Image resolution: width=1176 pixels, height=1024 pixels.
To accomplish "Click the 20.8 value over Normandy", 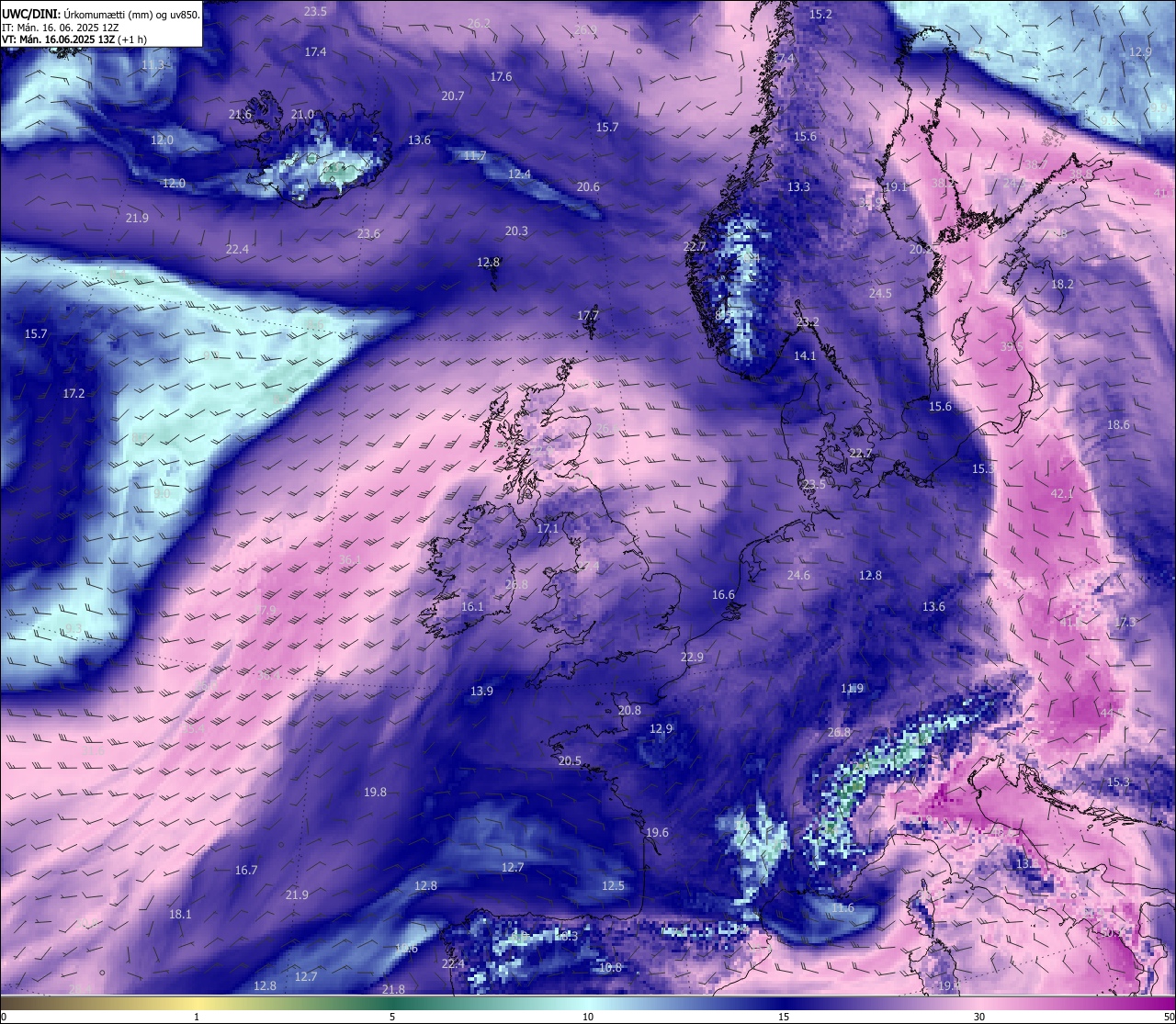I will (x=629, y=711).
